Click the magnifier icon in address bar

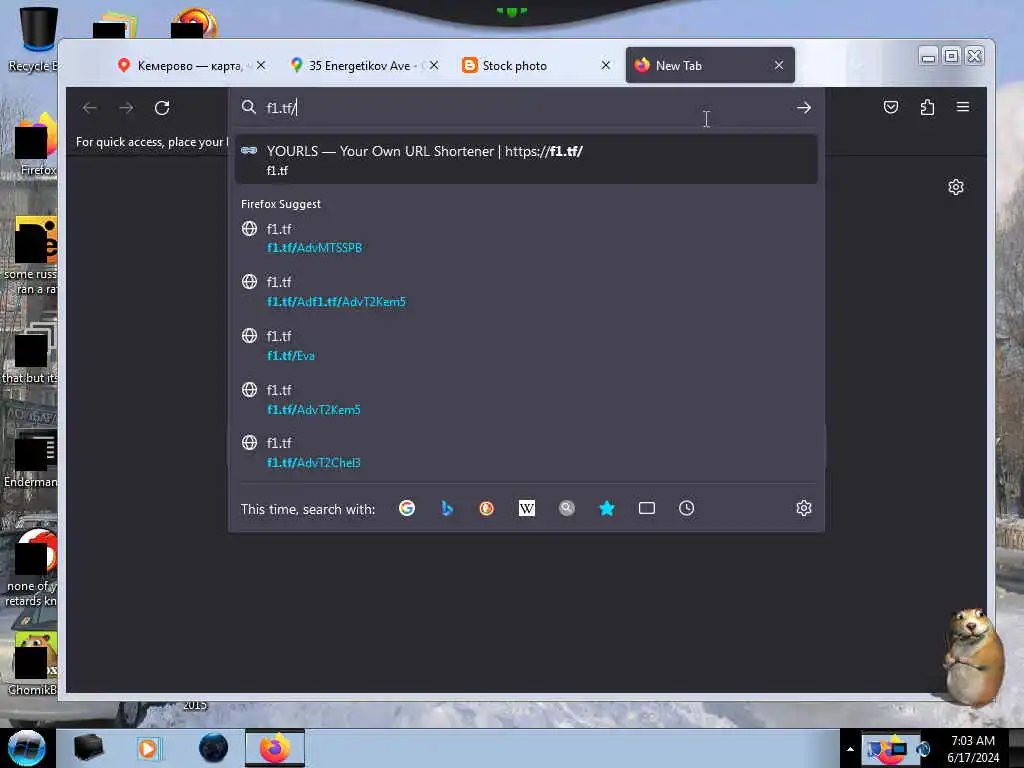(x=248, y=107)
